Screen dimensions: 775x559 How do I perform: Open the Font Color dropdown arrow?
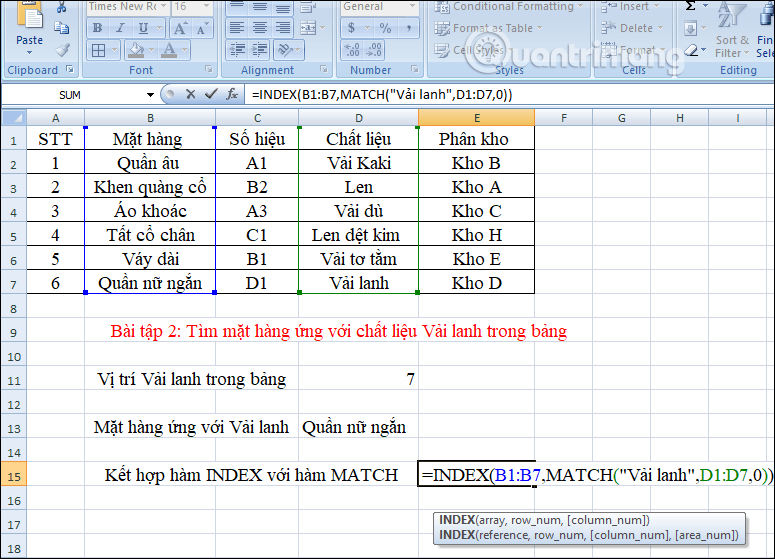[184, 50]
